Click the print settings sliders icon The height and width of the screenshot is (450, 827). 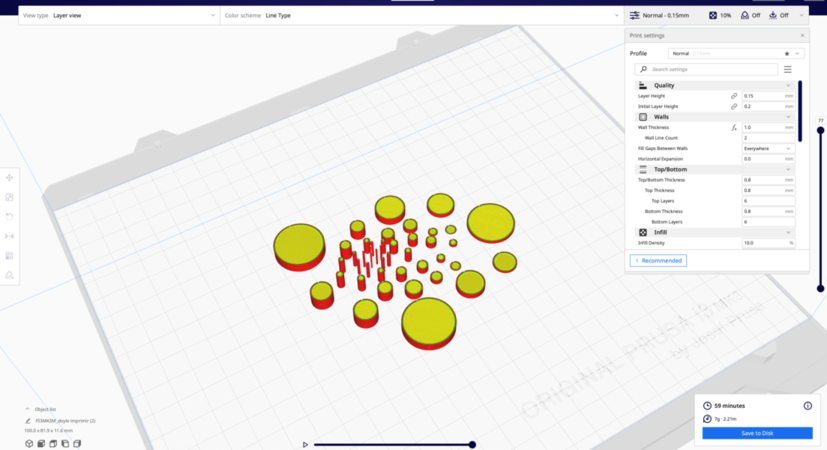click(634, 15)
